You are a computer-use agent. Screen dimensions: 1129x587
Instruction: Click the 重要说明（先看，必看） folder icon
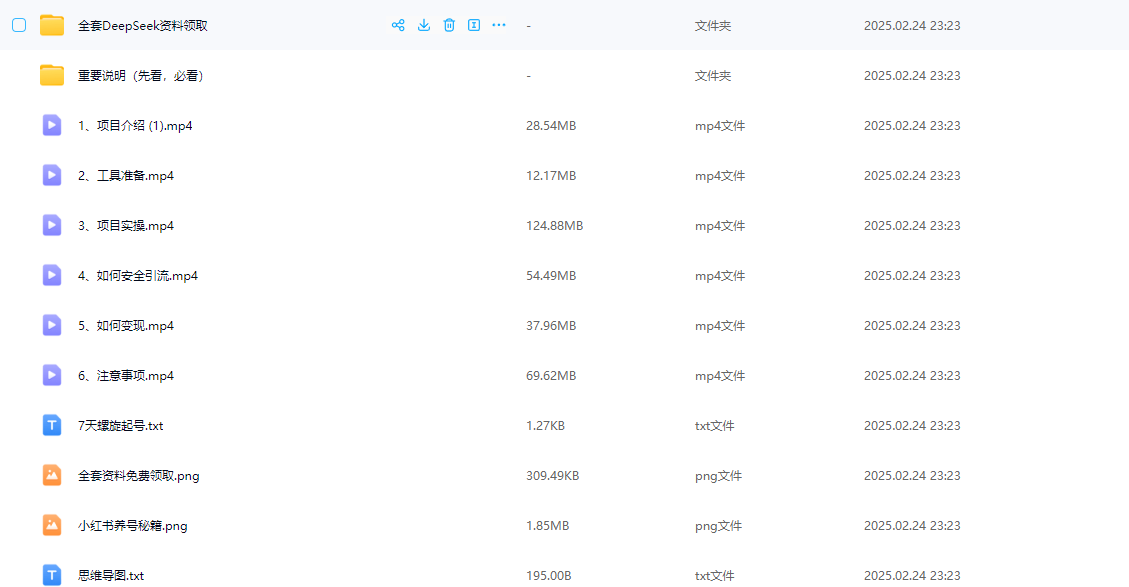(52, 75)
